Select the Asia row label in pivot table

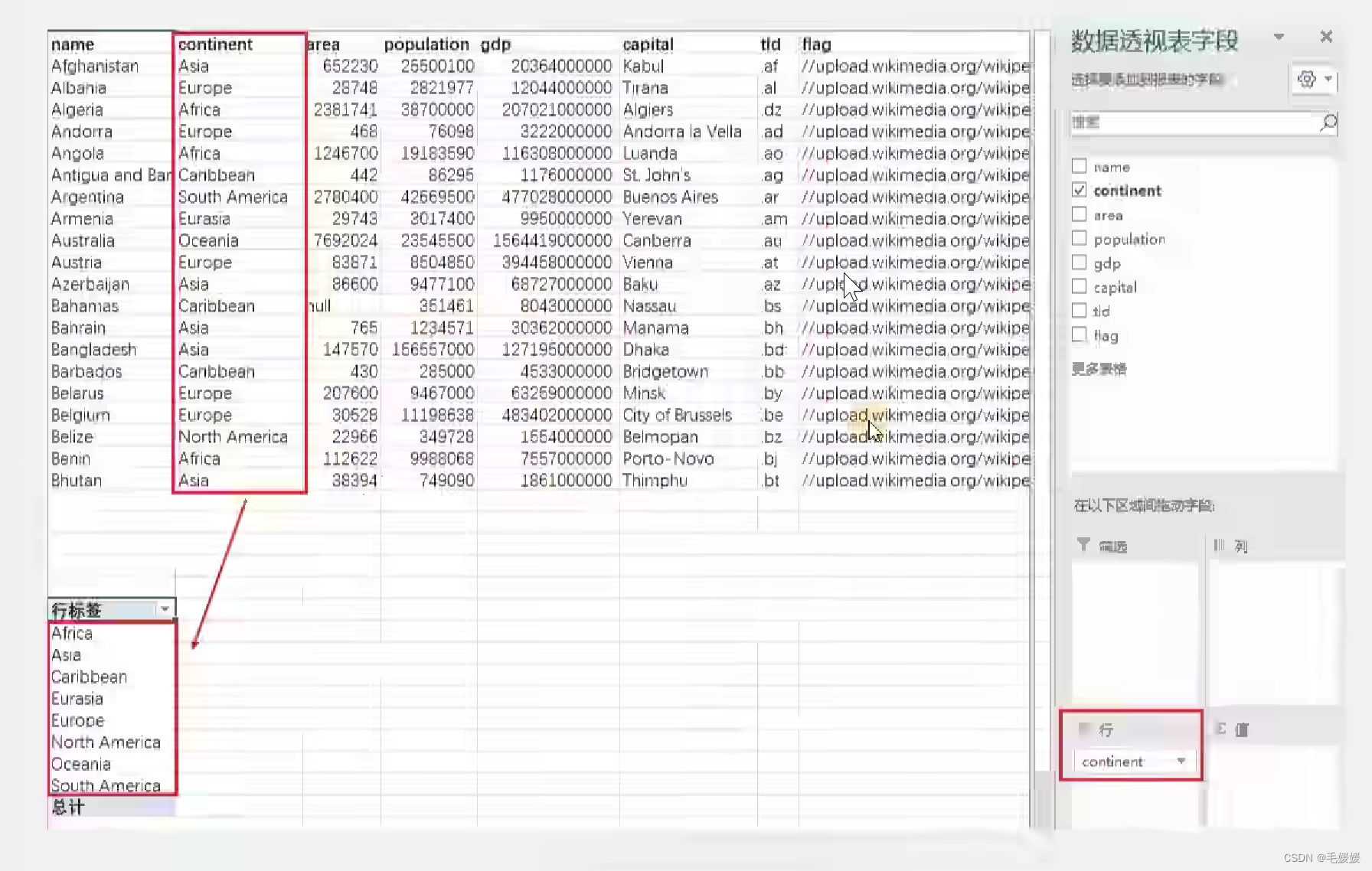pos(66,655)
